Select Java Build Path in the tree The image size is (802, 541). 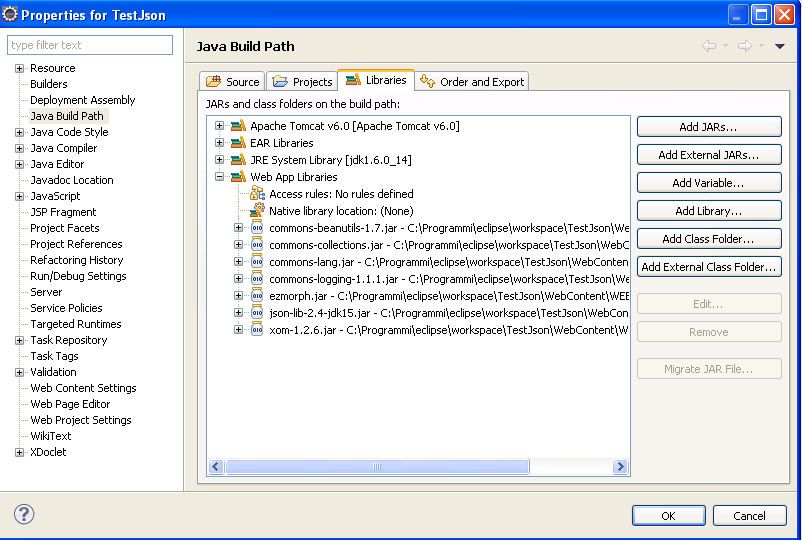(x=67, y=116)
